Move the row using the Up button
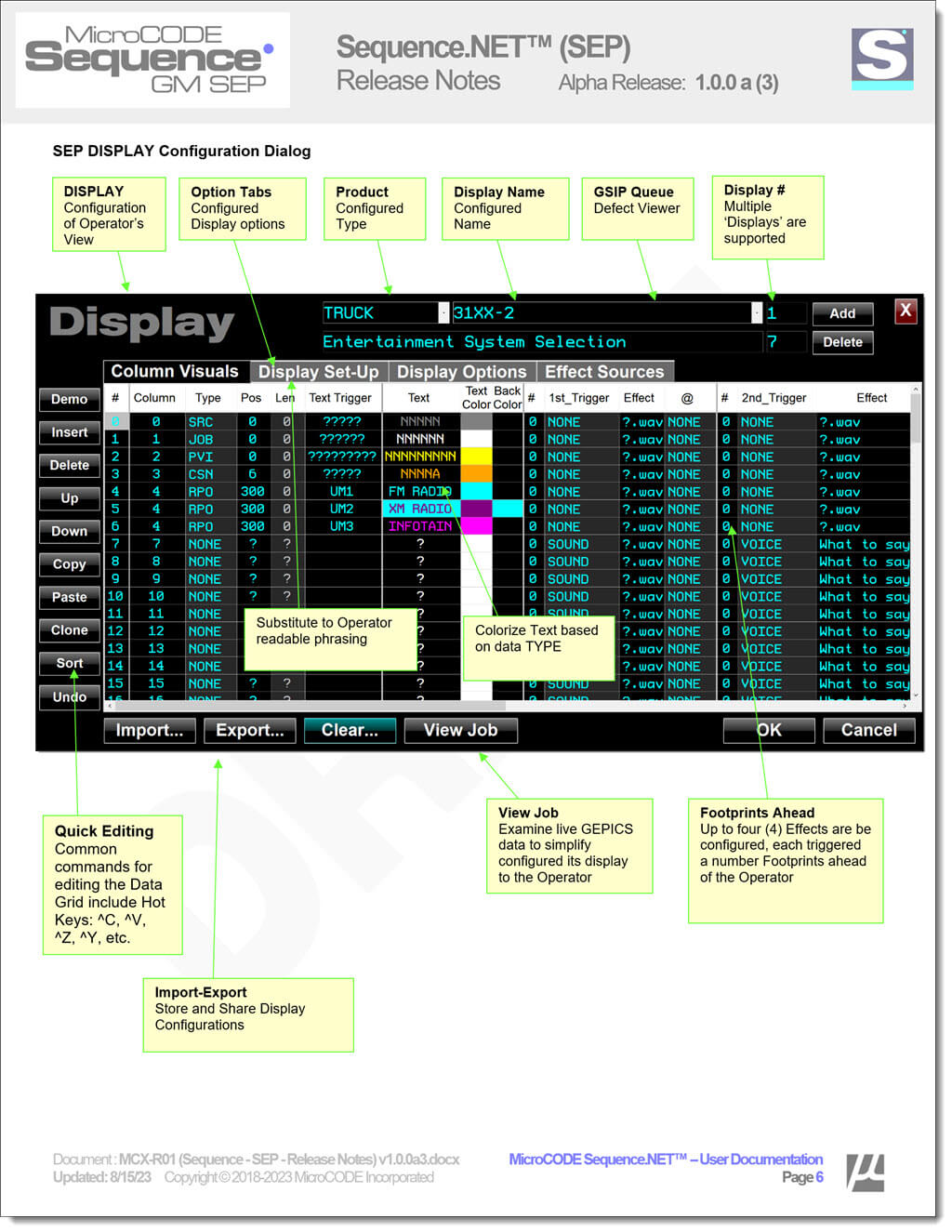The image size is (952, 1232). click(x=70, y=498)
